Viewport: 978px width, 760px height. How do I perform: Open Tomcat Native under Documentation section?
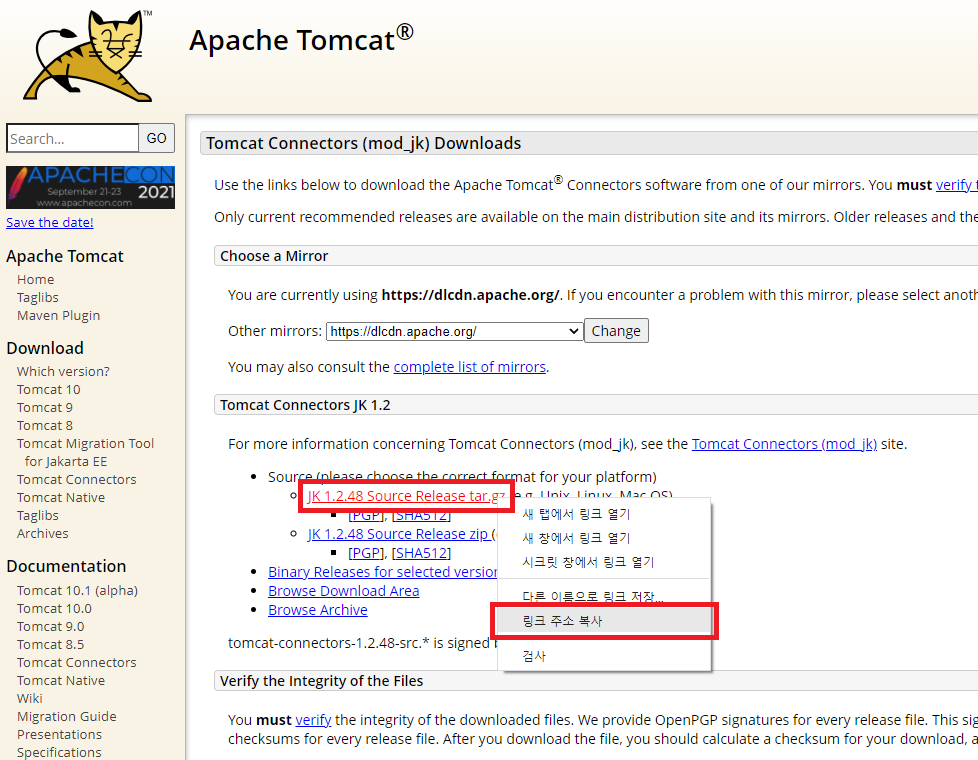tap(61, 681)
